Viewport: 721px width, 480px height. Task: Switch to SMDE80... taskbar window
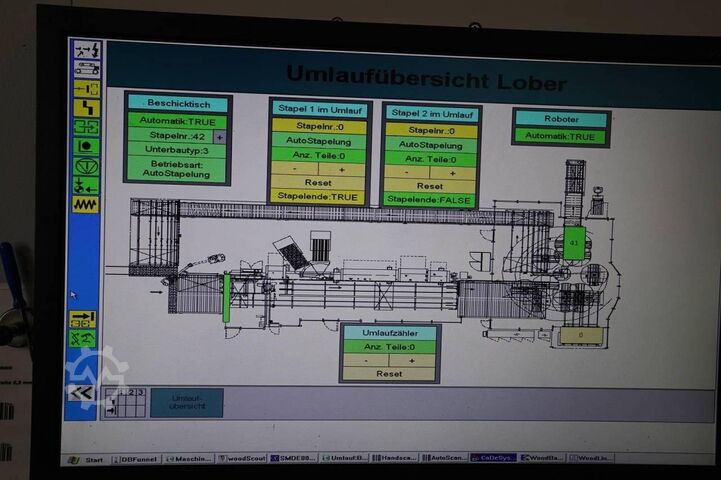pos(293,458)
